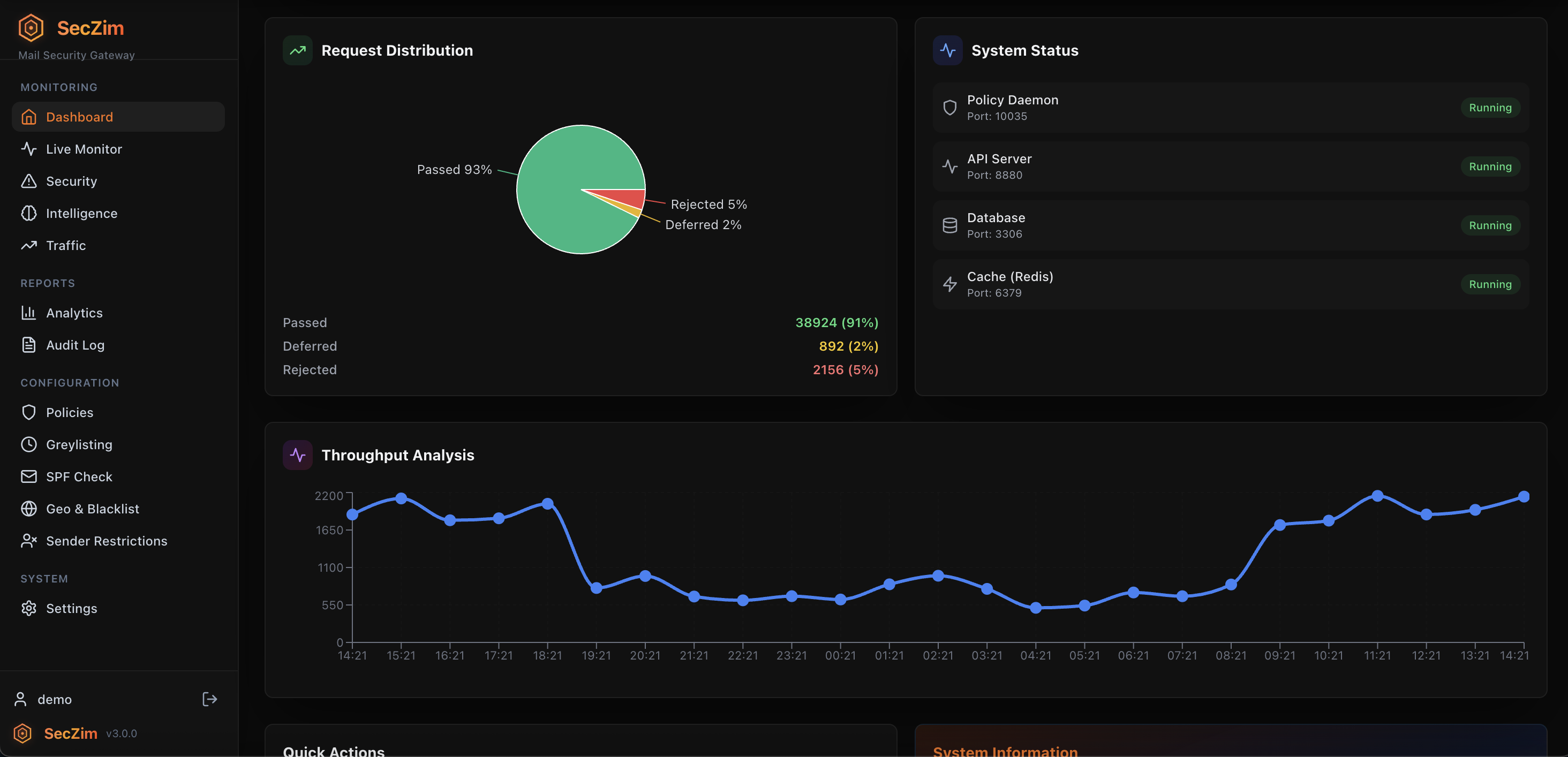Open Settings with the gear icon

tap(28, 608)
